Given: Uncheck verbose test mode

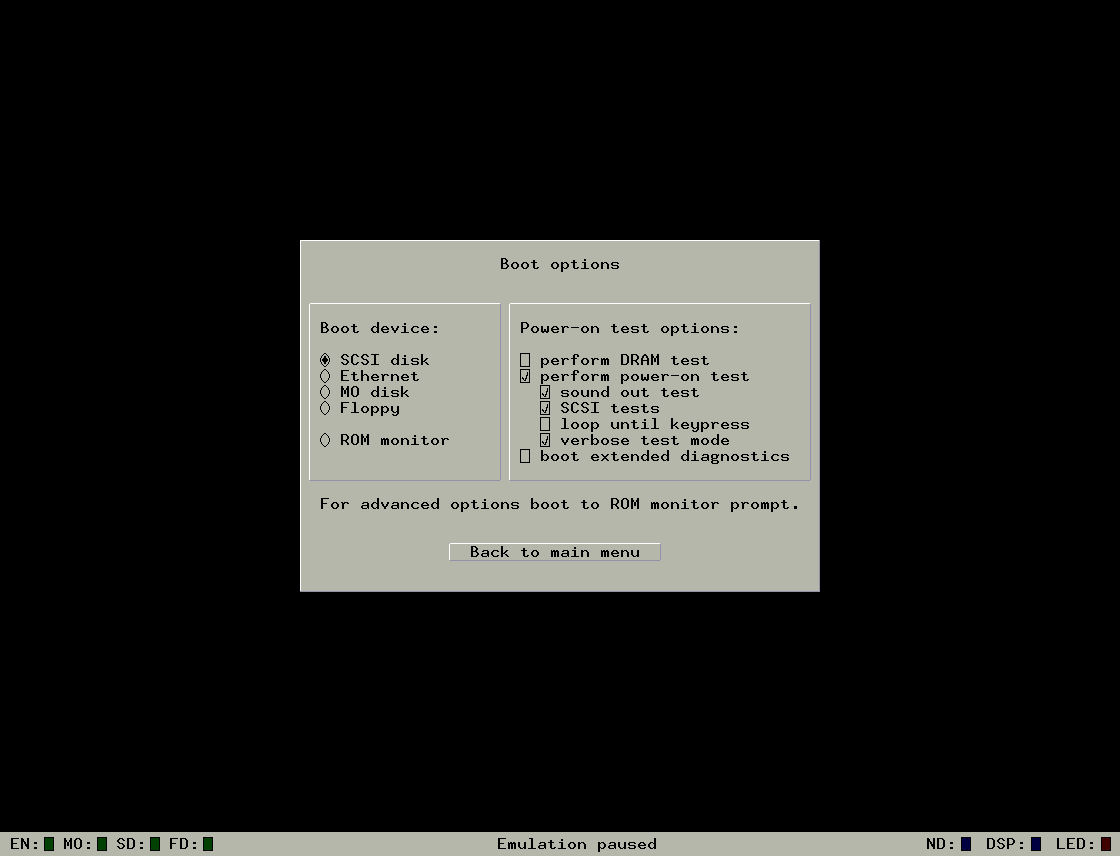Looking at the screenshot, I should (546, 439).
